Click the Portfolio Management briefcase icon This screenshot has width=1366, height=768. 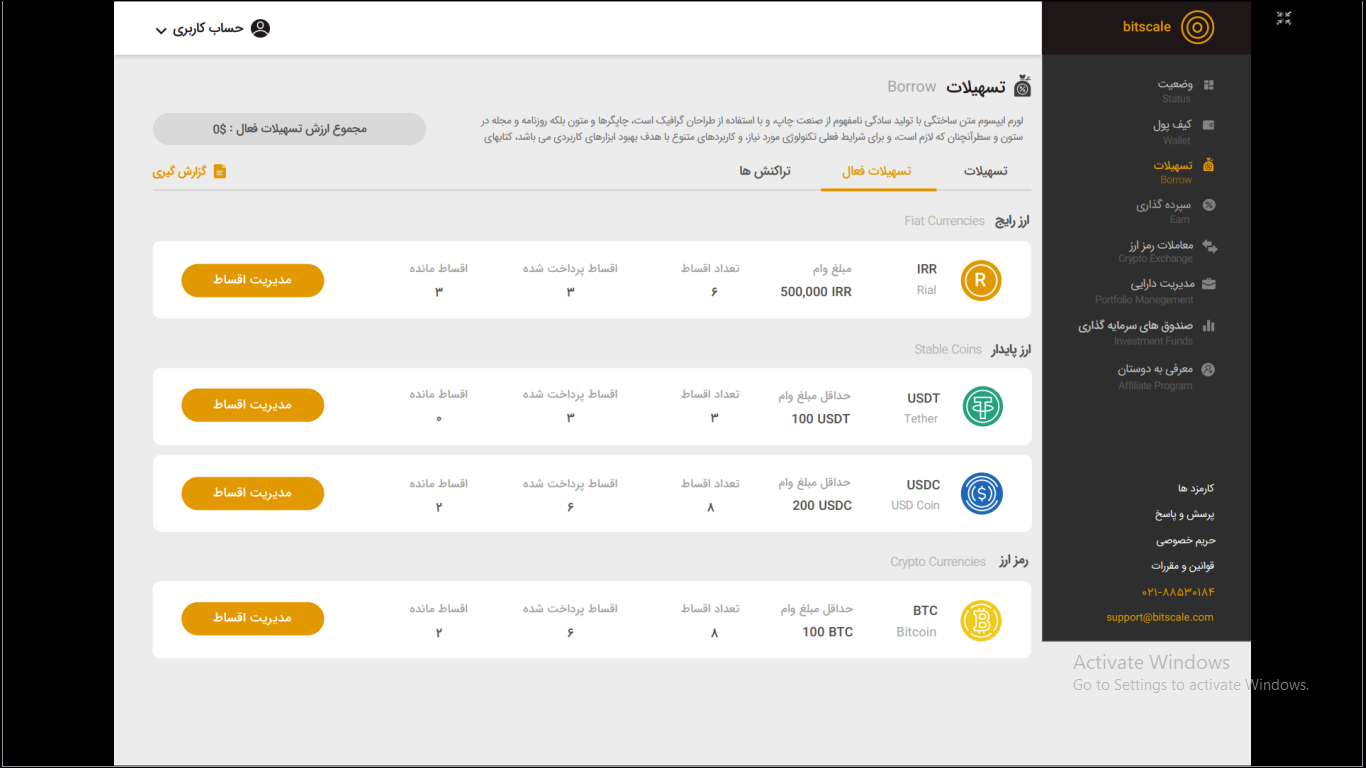click(x=1208, y=285)
